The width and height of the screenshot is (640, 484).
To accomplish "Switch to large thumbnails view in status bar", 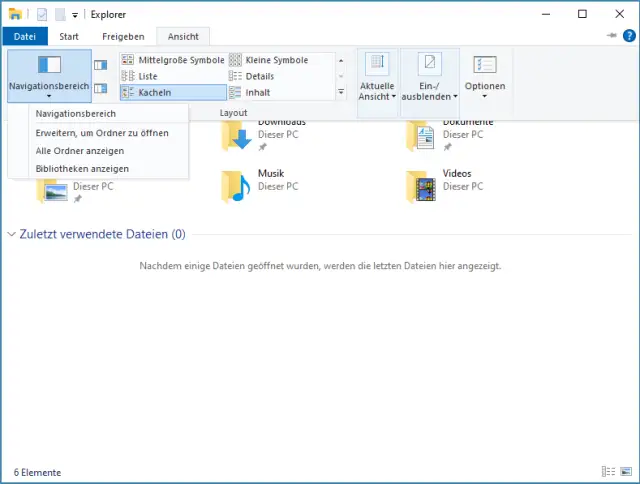I will point(626,472).
